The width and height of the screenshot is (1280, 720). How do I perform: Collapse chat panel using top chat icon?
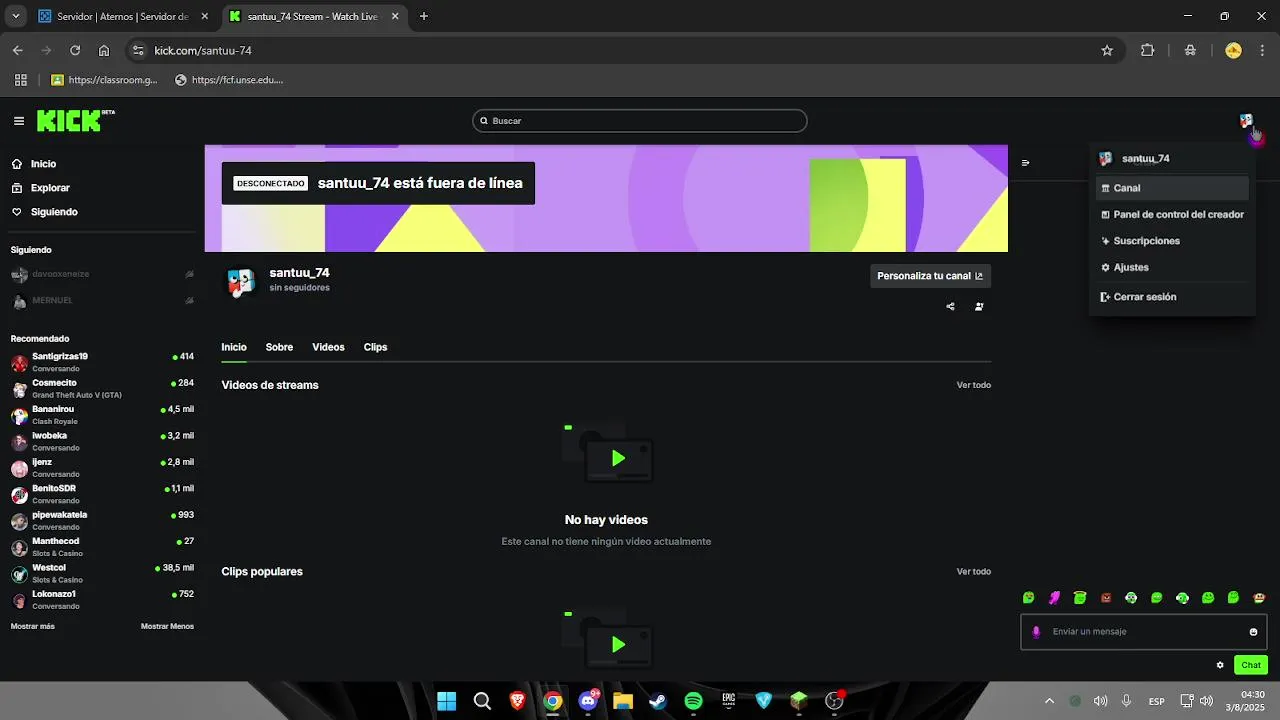coord(1025,162)
